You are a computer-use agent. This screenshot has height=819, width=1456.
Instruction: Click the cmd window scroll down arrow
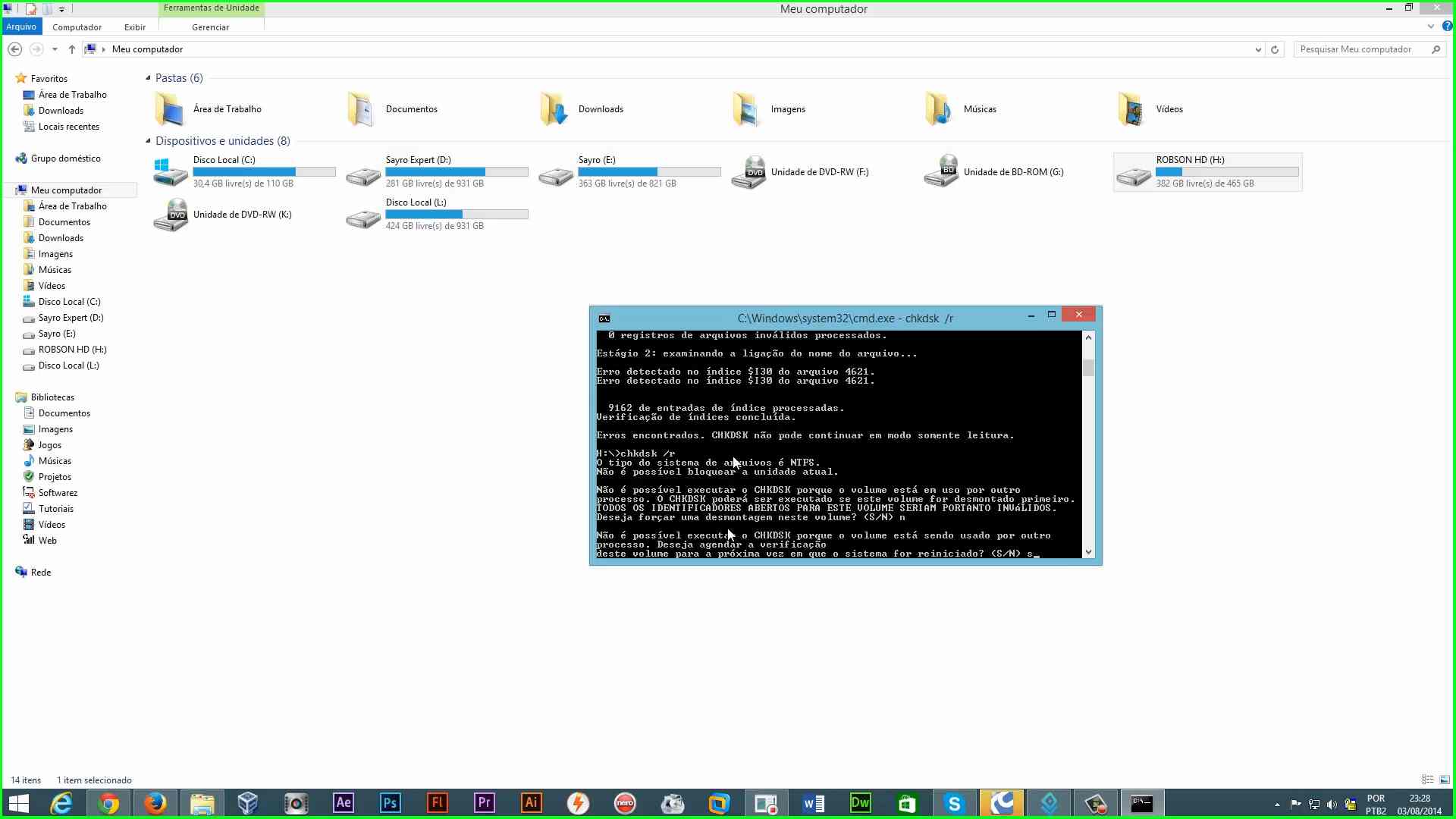pyautogui.click(x=1089, y=552)
